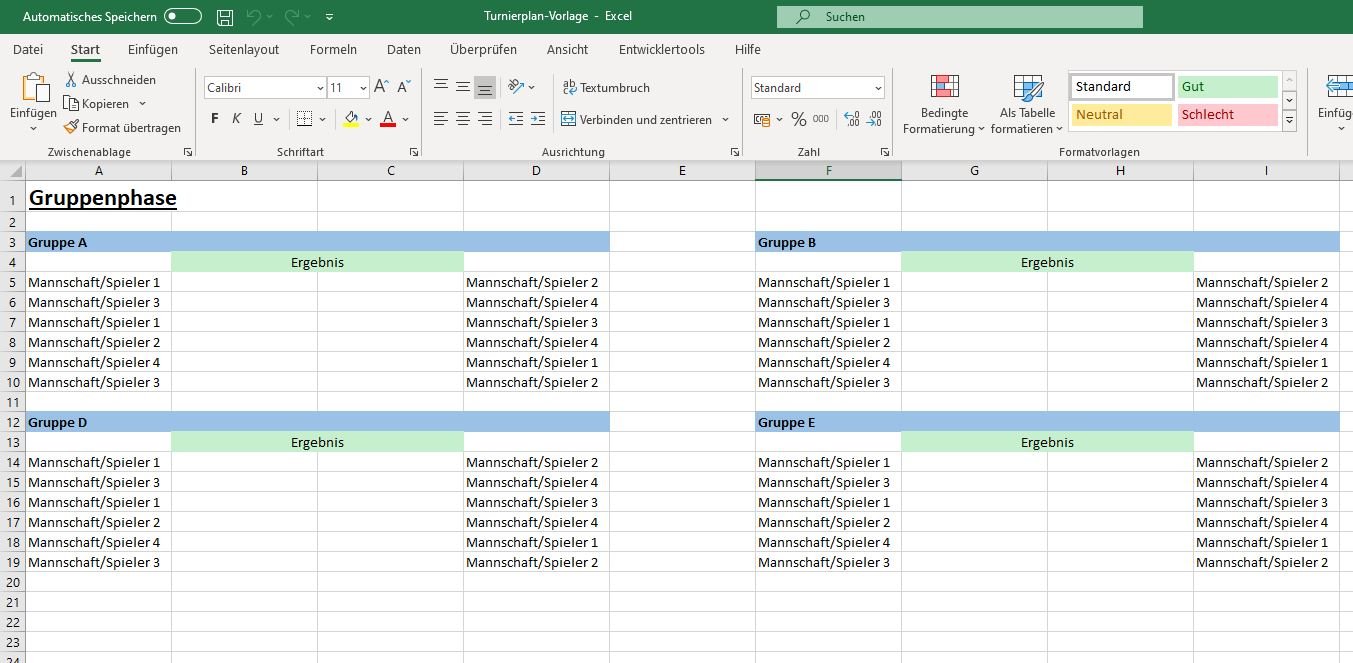Click the decrease indent icon
Screen dimensions: 1353x663
pyautogui.click(x=516, y=119)
